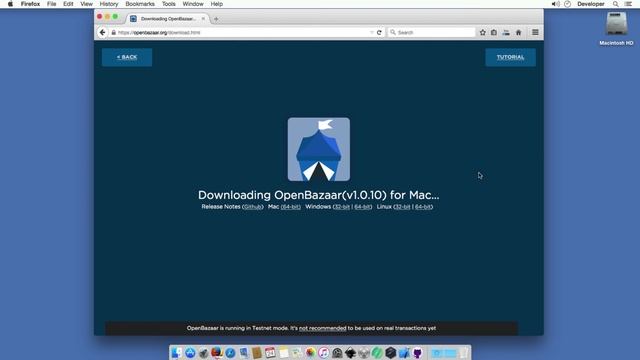Open the downloads toolbar icon
This screenshot has height=360, width=640.
pos(506,32)
